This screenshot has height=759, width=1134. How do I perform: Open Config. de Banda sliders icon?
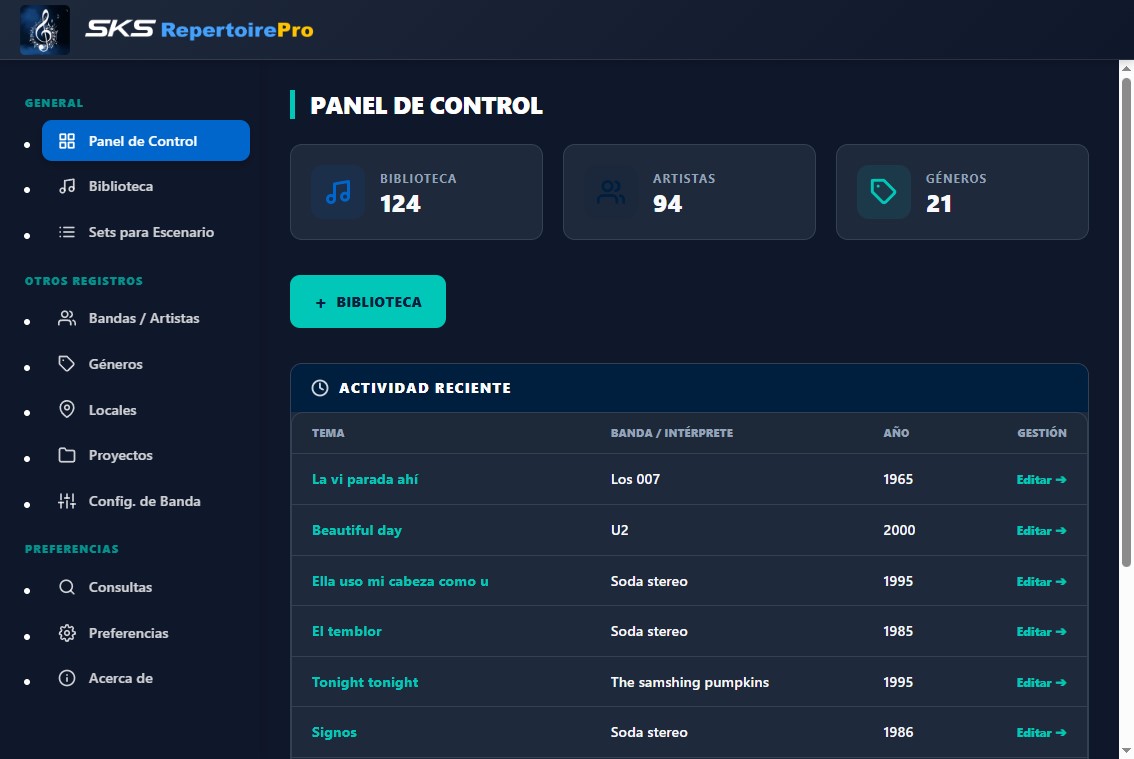tap(66, 500)
